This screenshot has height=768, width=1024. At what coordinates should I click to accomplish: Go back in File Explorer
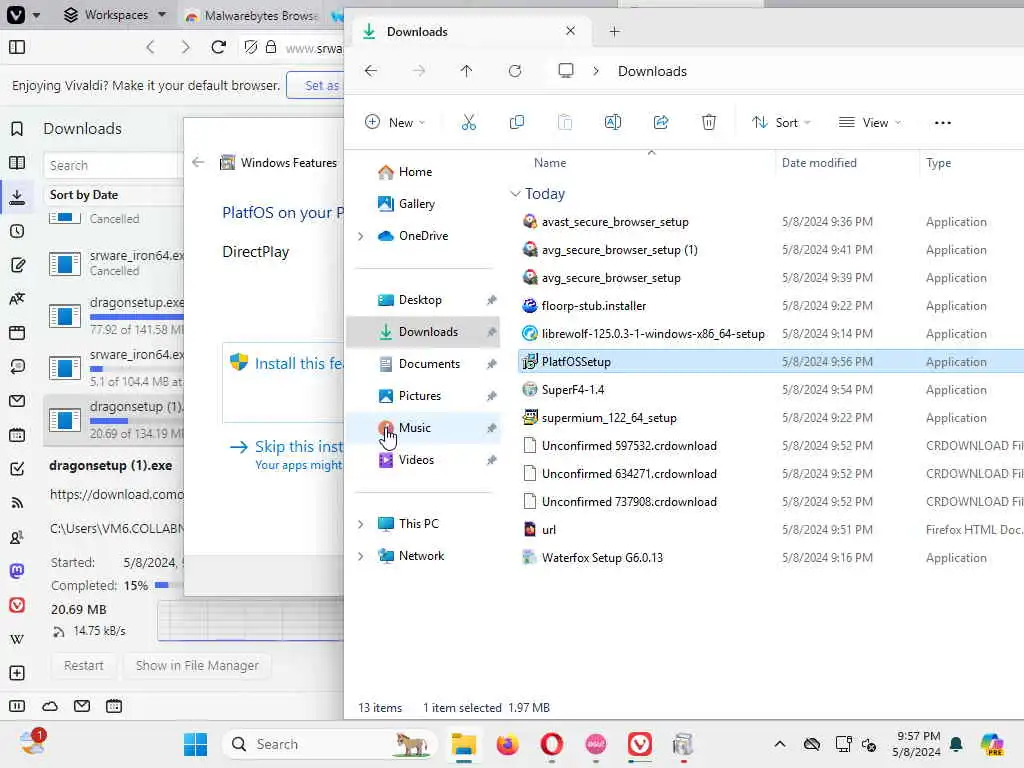point(371,71)
